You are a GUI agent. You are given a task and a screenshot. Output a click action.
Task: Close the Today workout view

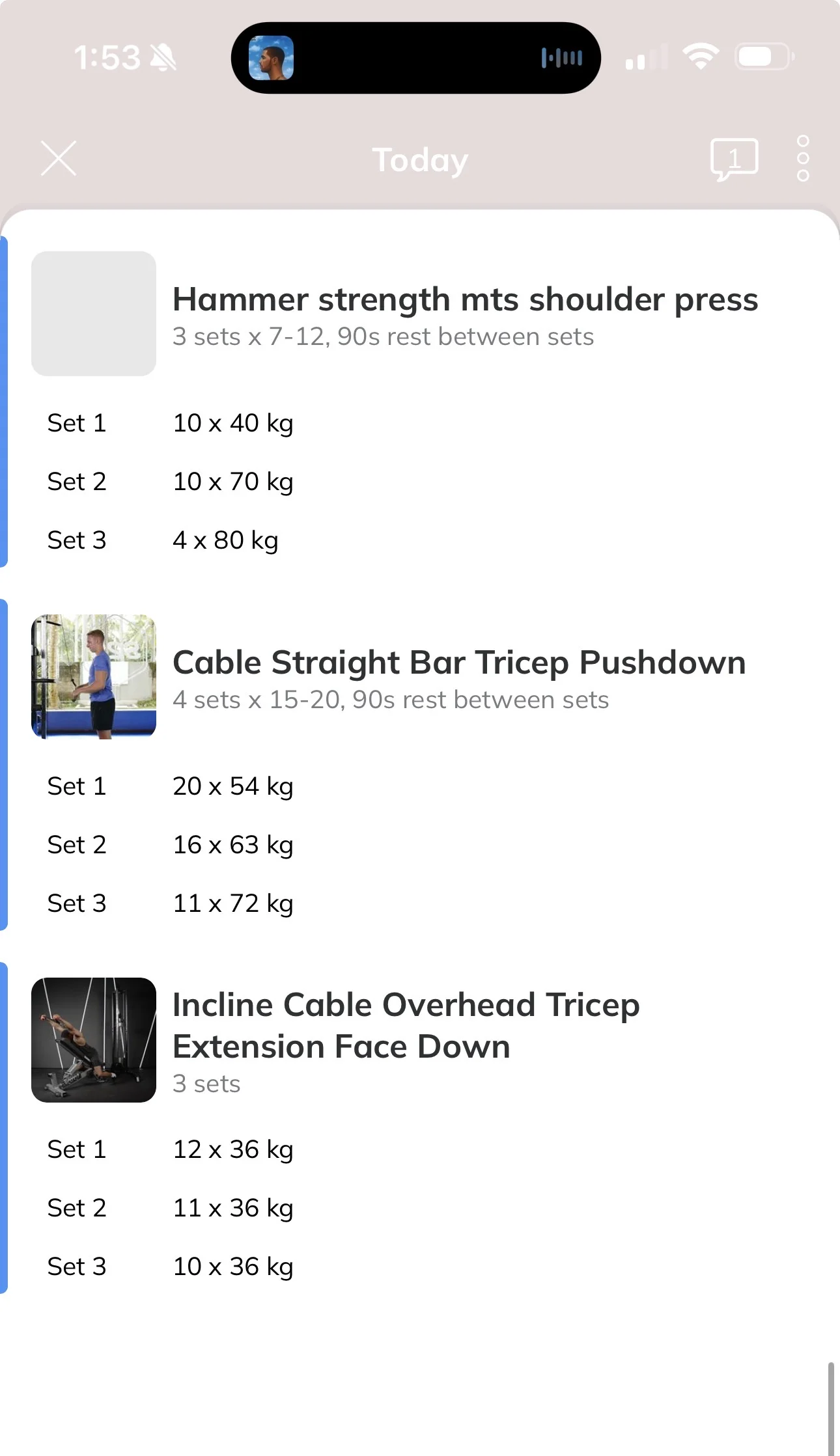click(59, 158)
